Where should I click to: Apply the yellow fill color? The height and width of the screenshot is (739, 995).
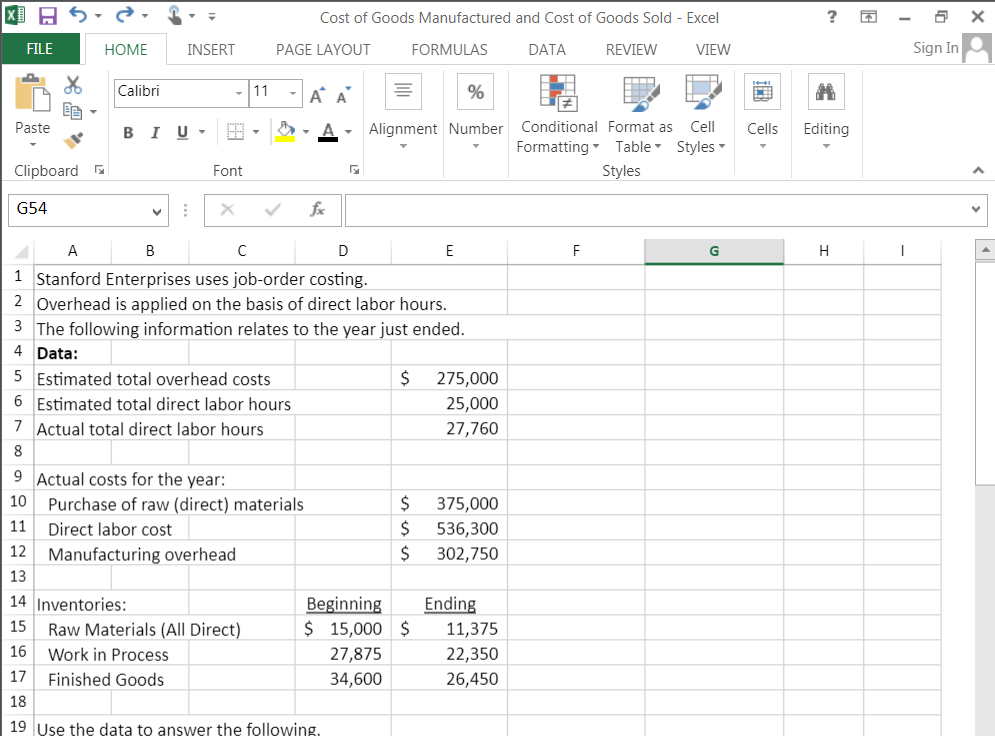coord(286,131)
